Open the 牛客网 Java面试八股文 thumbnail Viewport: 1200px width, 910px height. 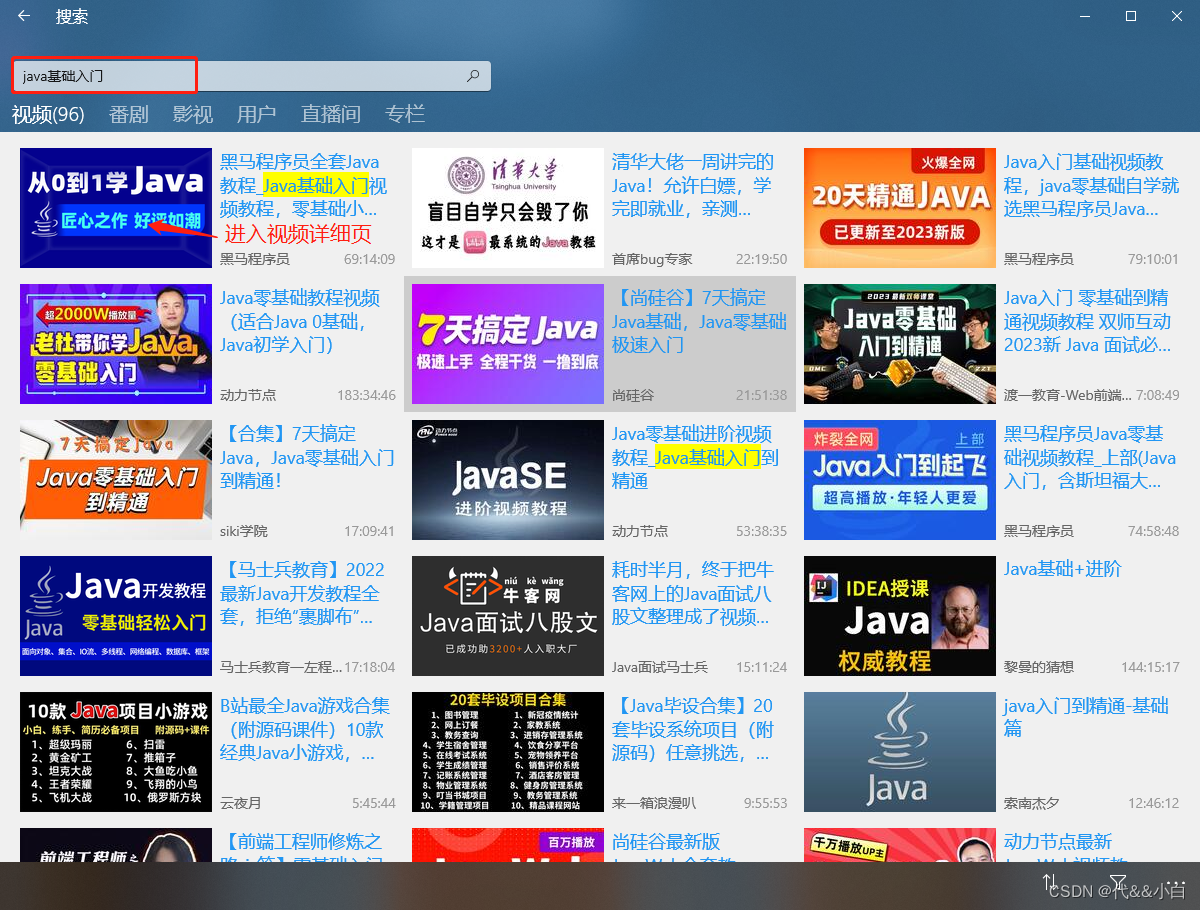[508, 616]
